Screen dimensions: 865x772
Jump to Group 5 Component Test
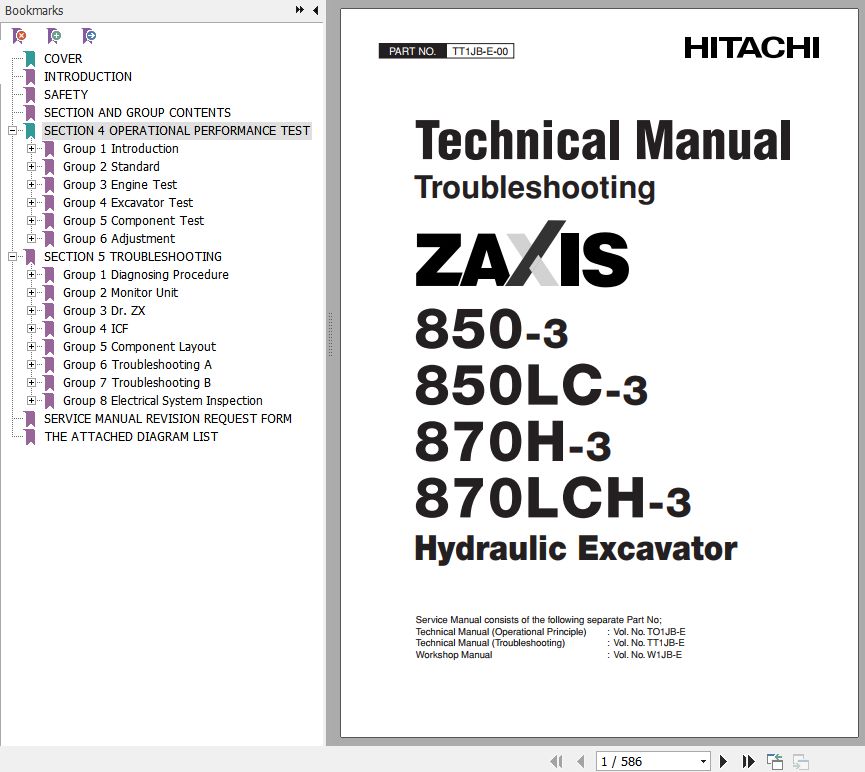click(134, 221)
